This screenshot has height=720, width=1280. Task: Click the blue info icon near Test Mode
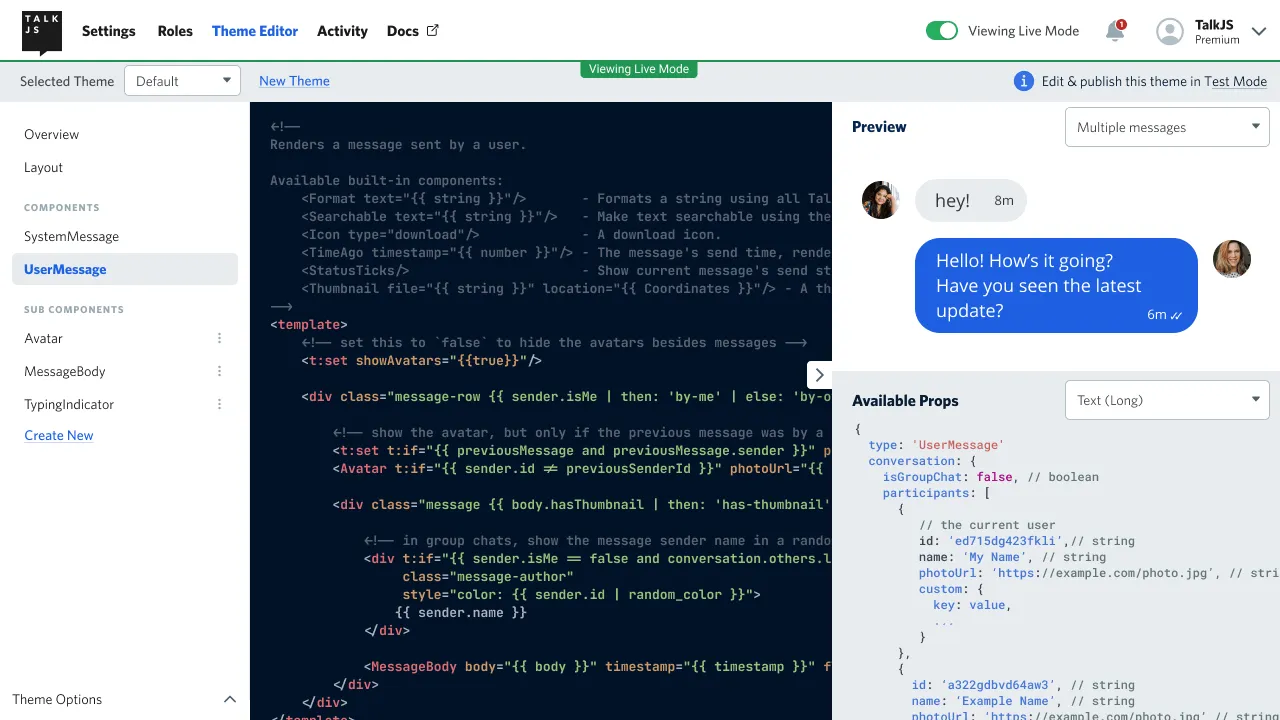click(x=1023, y=81)
